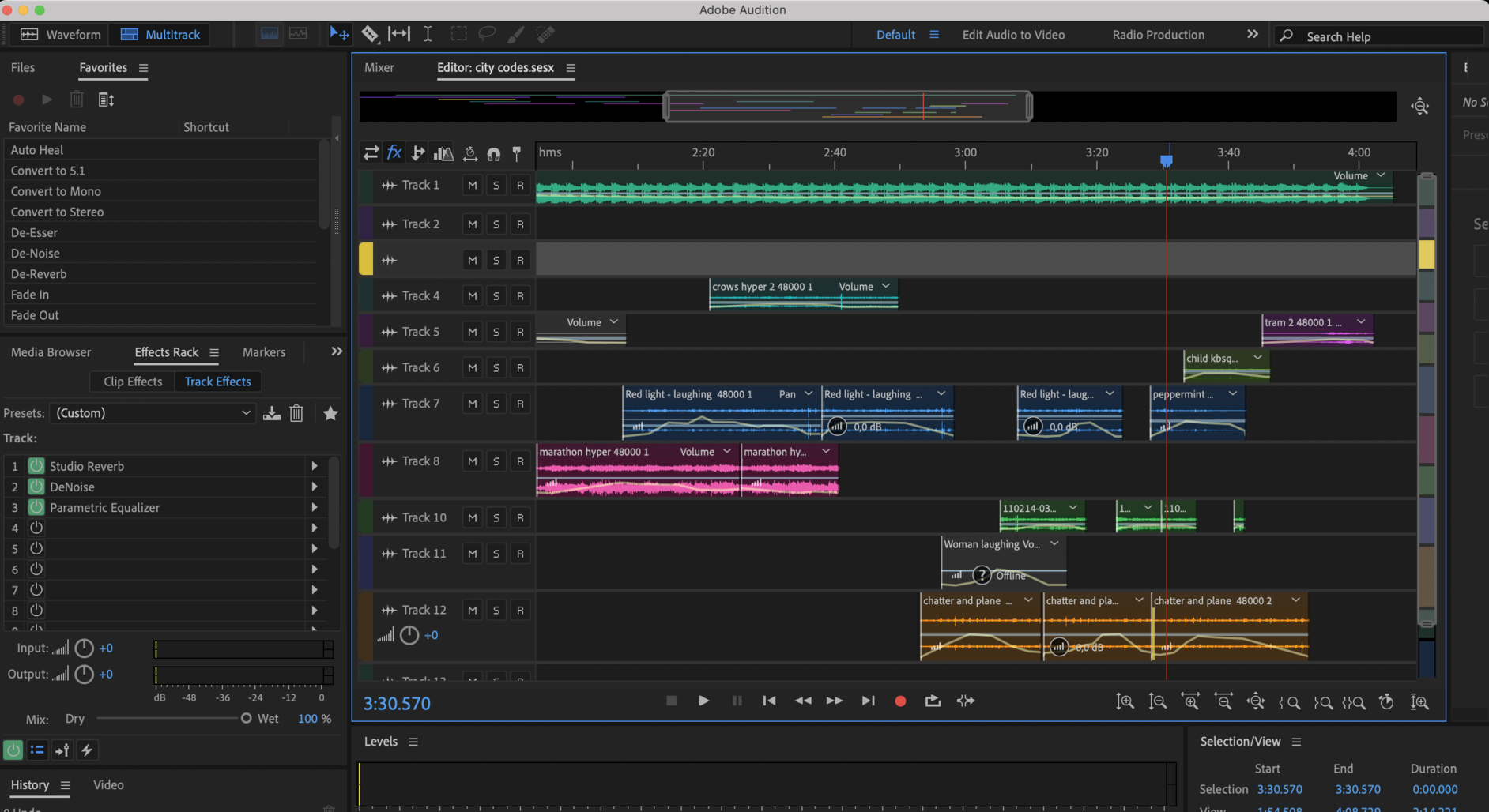
Task: Select the Razor tool in toolbar
Action: tap(369, 34)
